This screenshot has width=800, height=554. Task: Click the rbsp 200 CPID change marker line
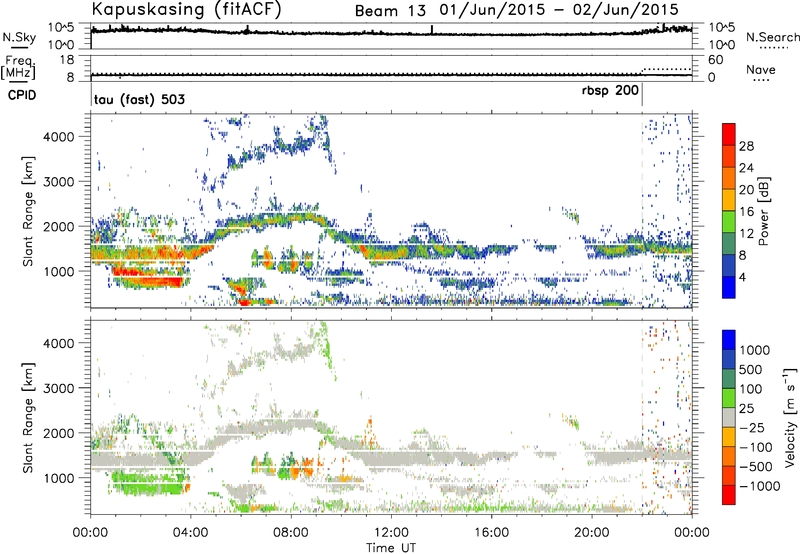(642, 95)
